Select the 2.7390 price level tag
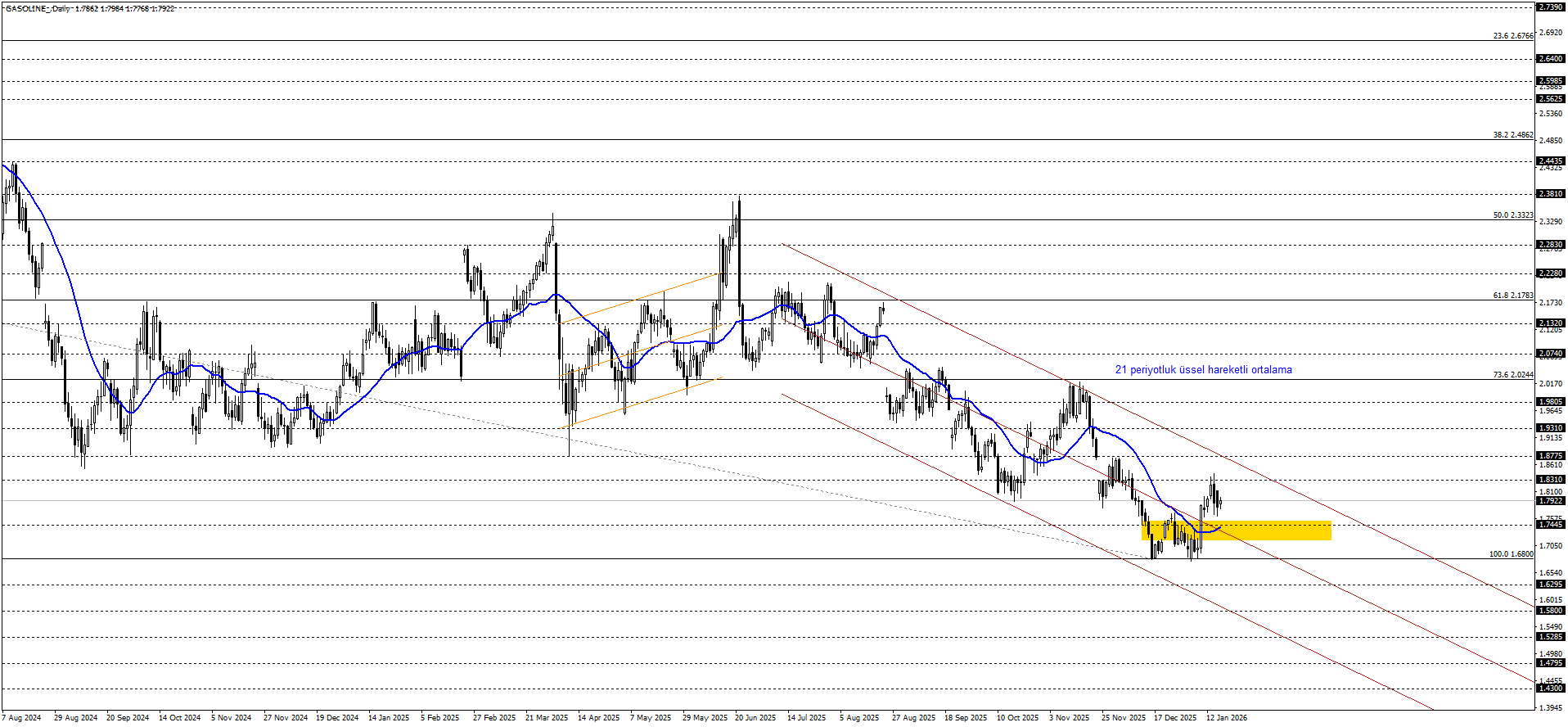Image resolution: width=1568 pixels, height=727 pixels. tap(1550, 7)
